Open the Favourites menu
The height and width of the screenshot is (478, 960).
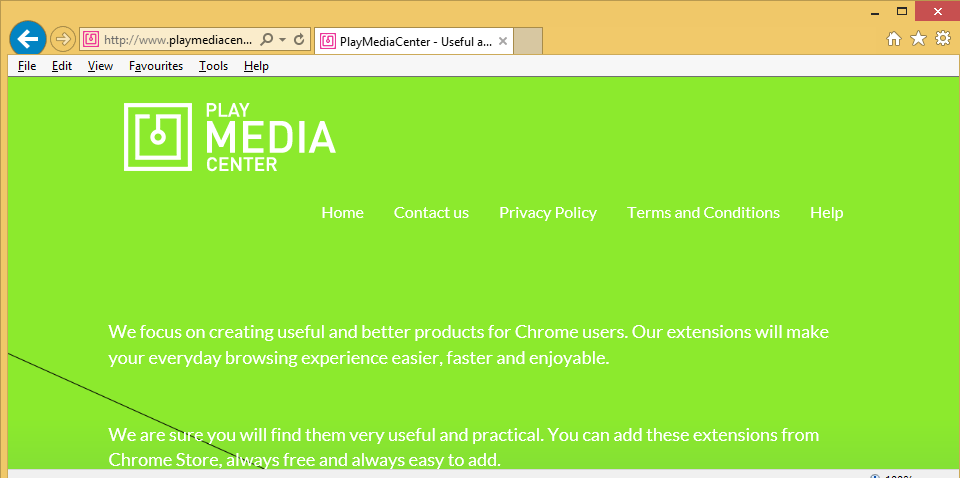pyautogui.click(x=155, y=66)
